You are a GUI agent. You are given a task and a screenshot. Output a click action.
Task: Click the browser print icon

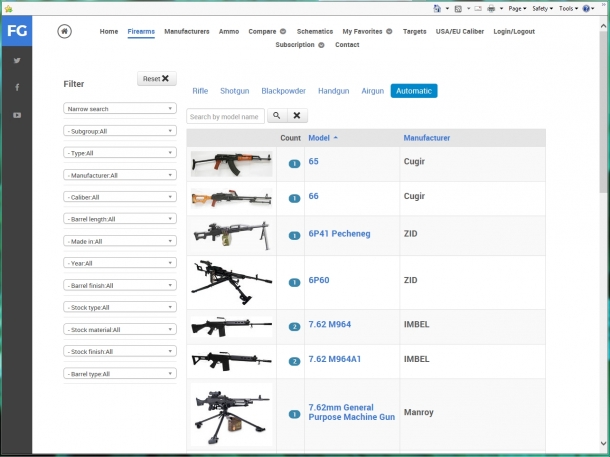[492, 9]
